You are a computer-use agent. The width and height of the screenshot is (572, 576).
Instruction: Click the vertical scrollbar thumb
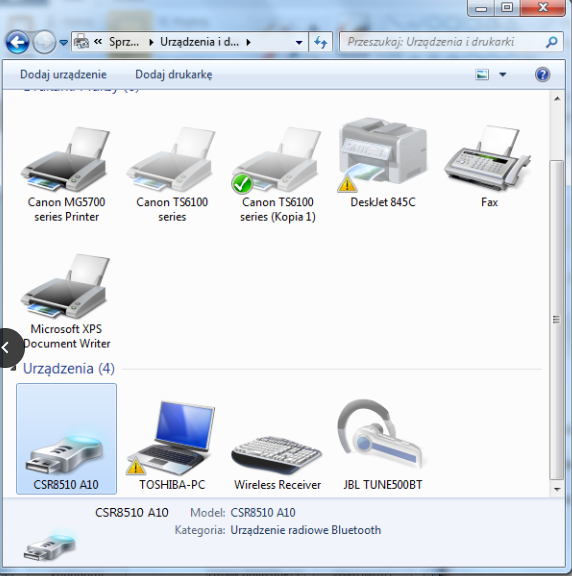point(557,320)
